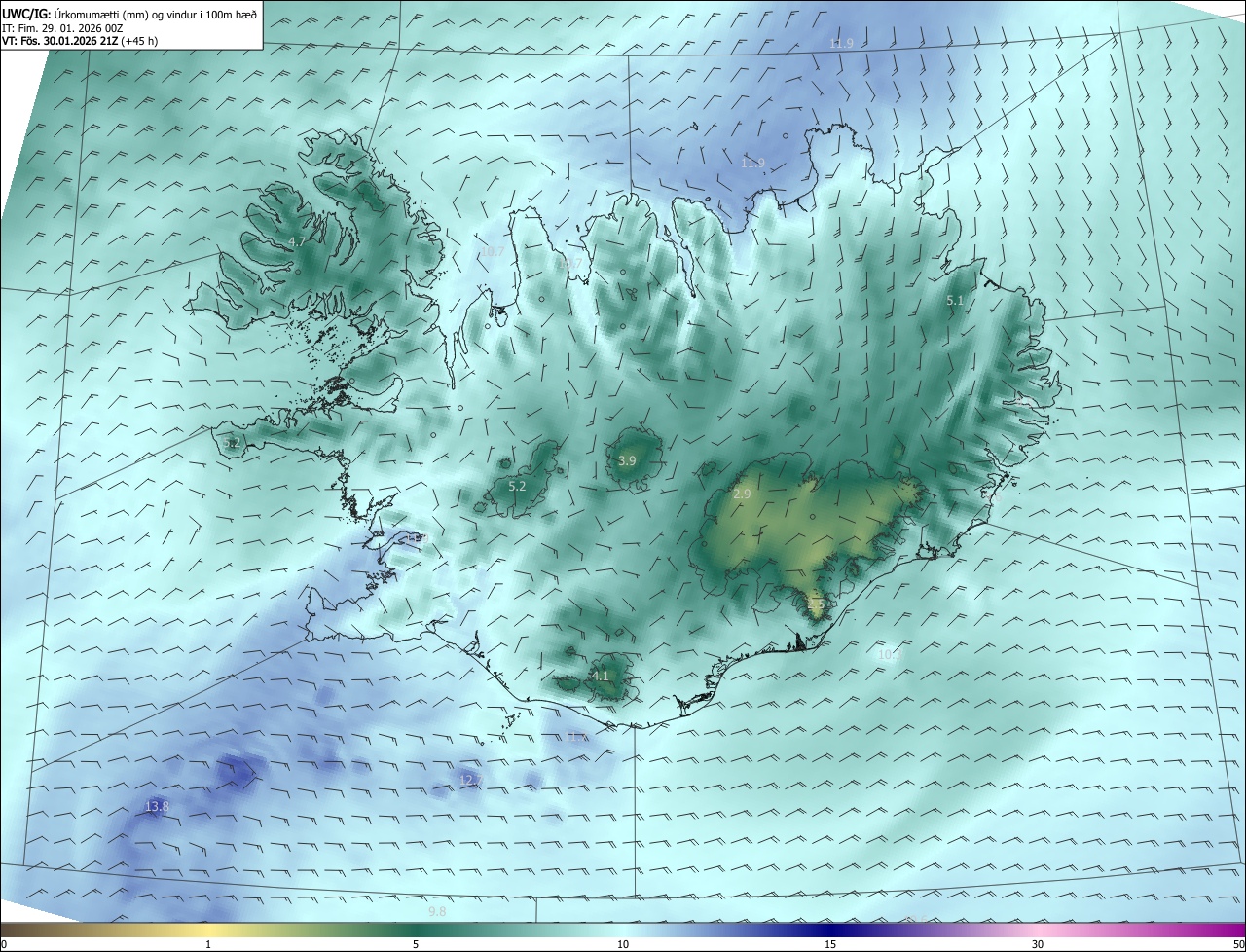Click the 5.2 value at Snæfellsnes peninsula tip
The height and width of the screenshot is (952, 1246).
[x=231, y=443]
